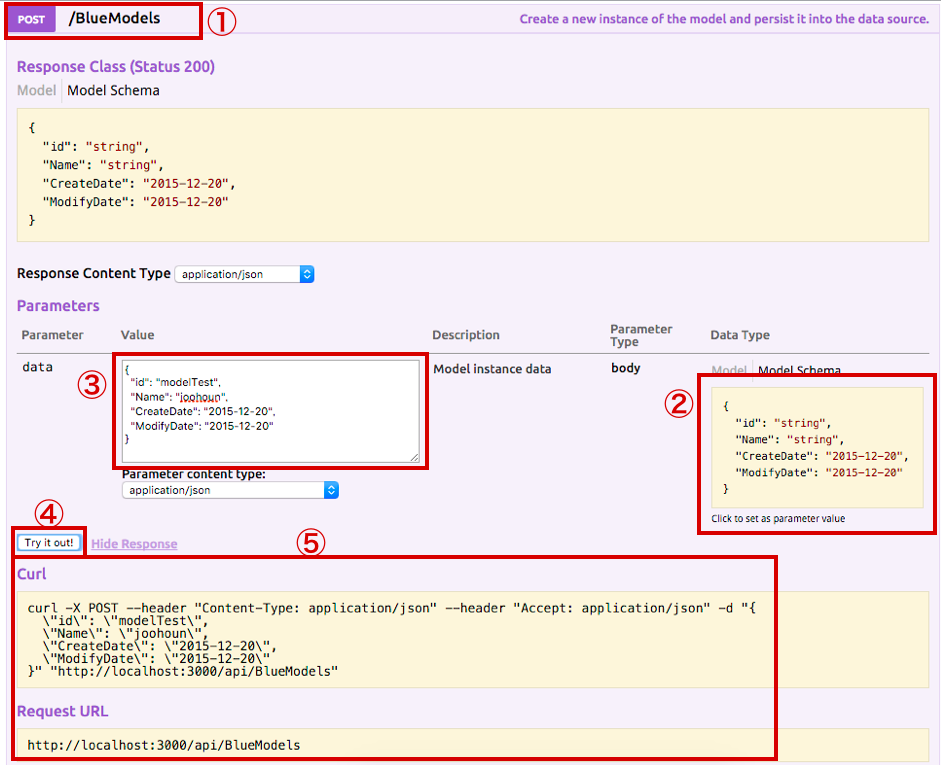Click the 'body' parameter type cell
Screen dimensions: 941x765
(626, 368)
